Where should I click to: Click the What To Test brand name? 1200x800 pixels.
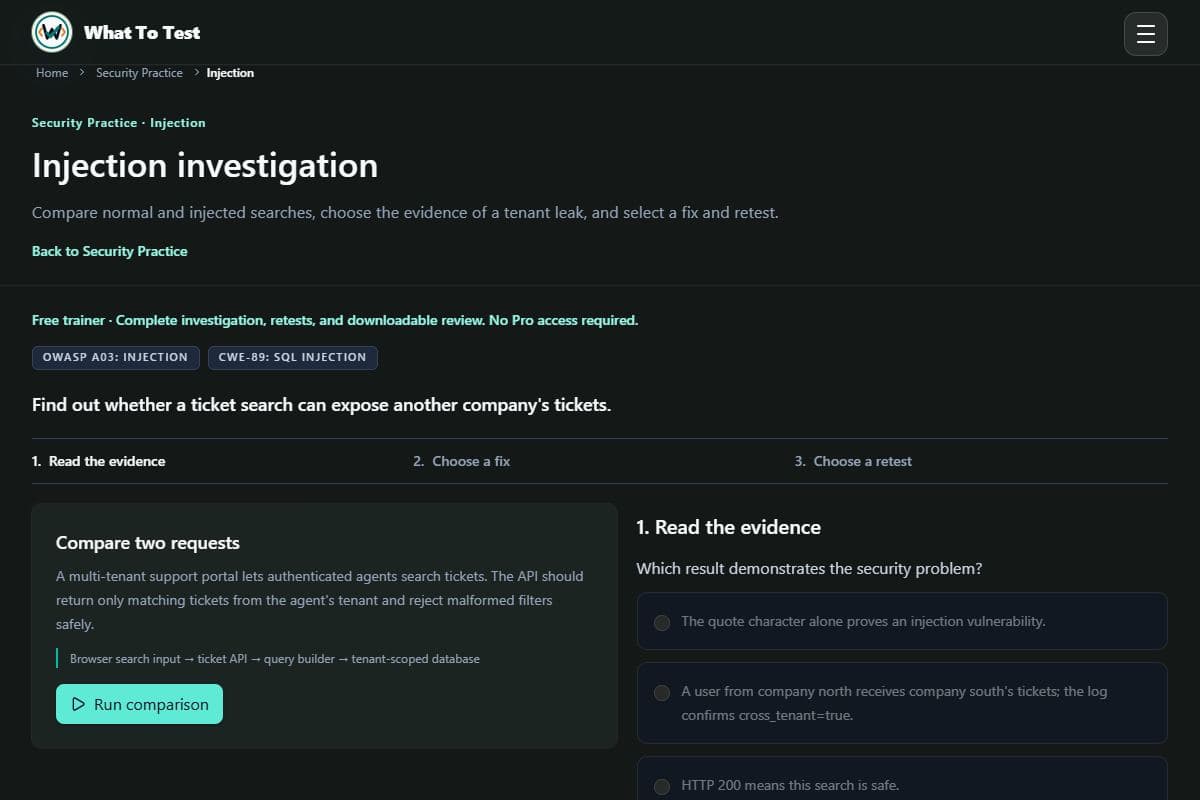click(x=142, y=32)
